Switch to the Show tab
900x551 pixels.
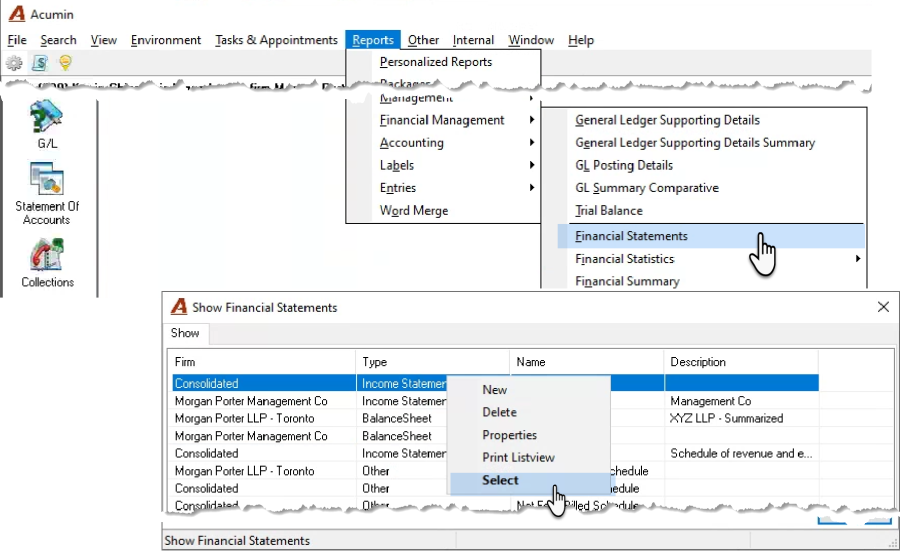point(185,333)
